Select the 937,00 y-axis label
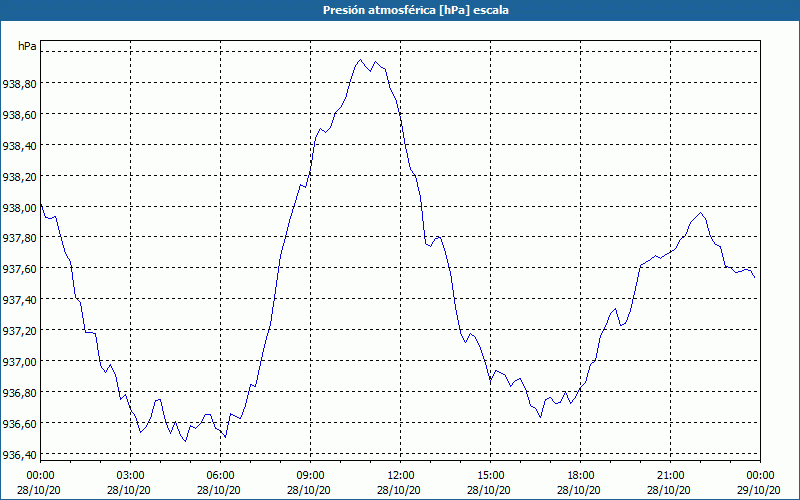This screenshot has height=500, width=800. (x=19, y=362)
